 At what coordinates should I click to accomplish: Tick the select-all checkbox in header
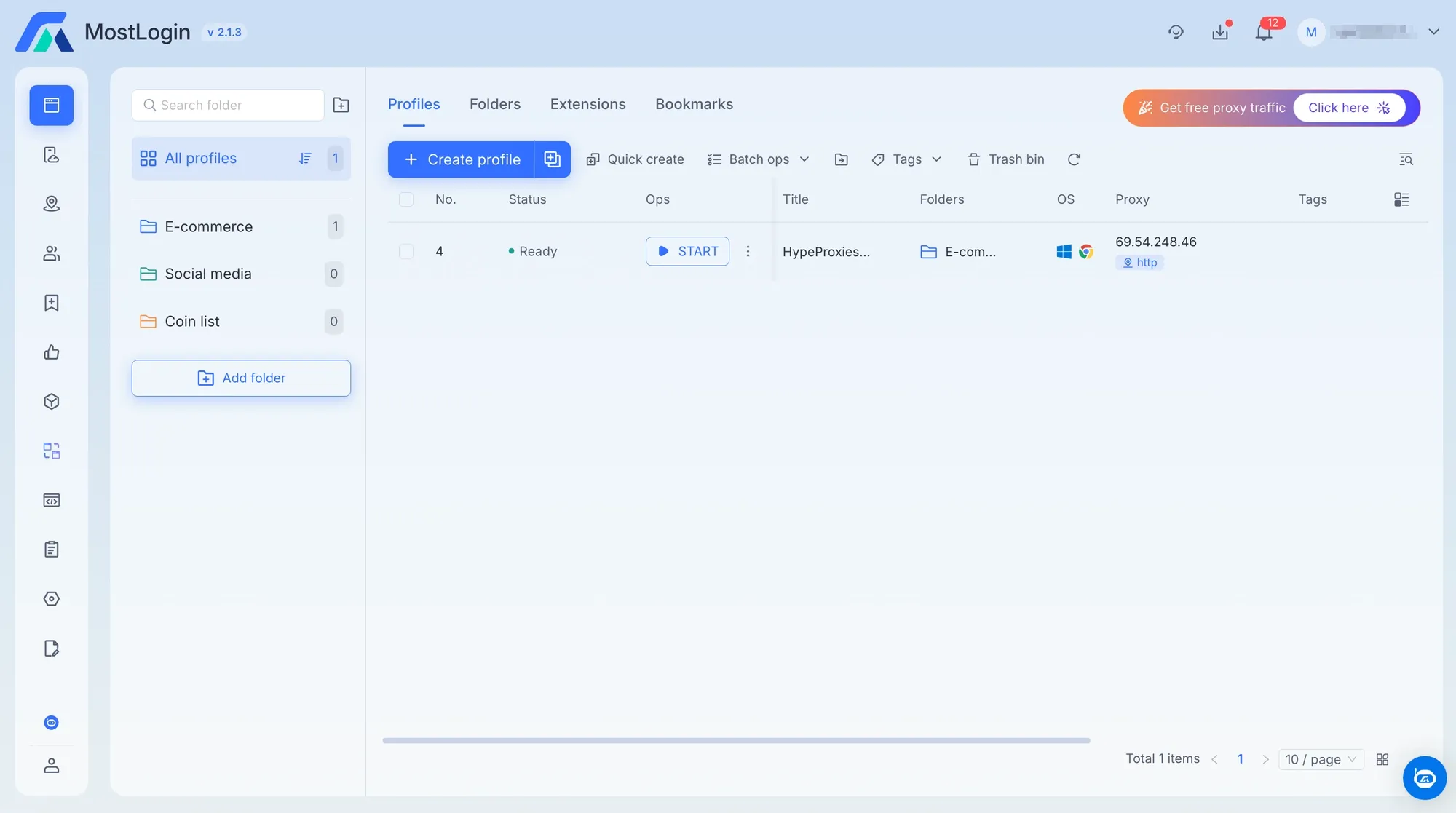(406, 199)
